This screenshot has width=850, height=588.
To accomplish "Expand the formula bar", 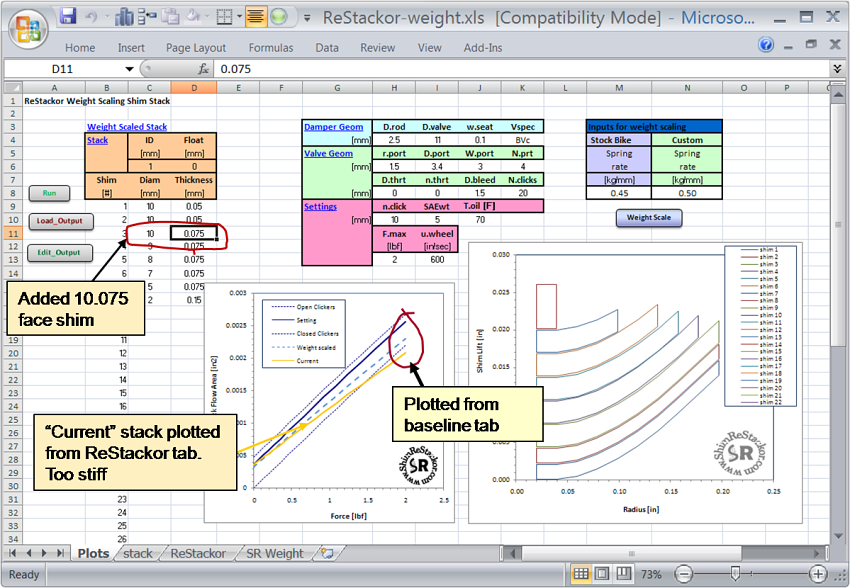I will click(837, 69).
